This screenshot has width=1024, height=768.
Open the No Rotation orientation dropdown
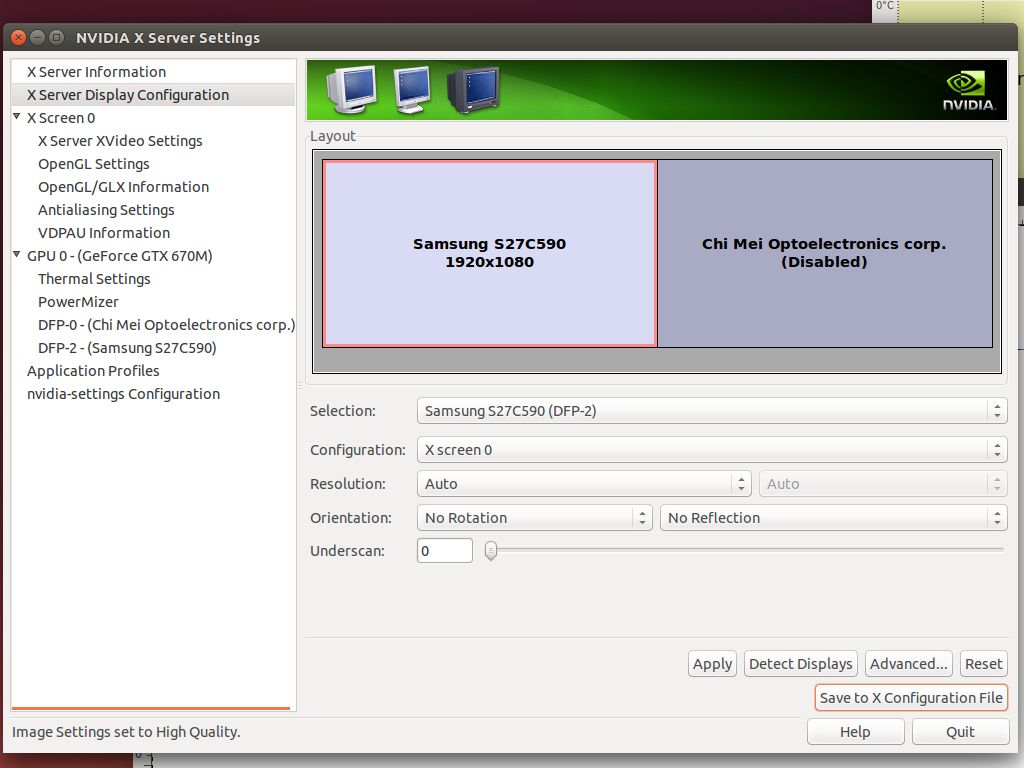click(534, 518)
